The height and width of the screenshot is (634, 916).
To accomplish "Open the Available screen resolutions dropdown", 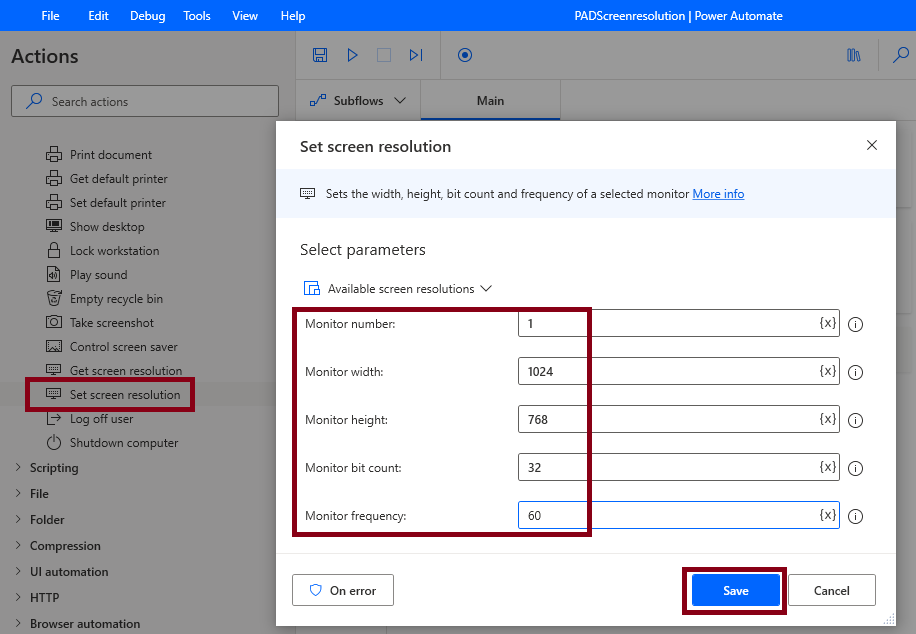I will (x=397, y=286).
